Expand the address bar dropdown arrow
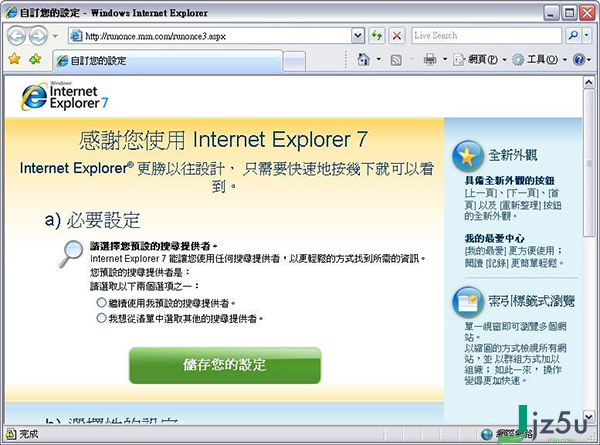The image size is (600, 445). 357,36
